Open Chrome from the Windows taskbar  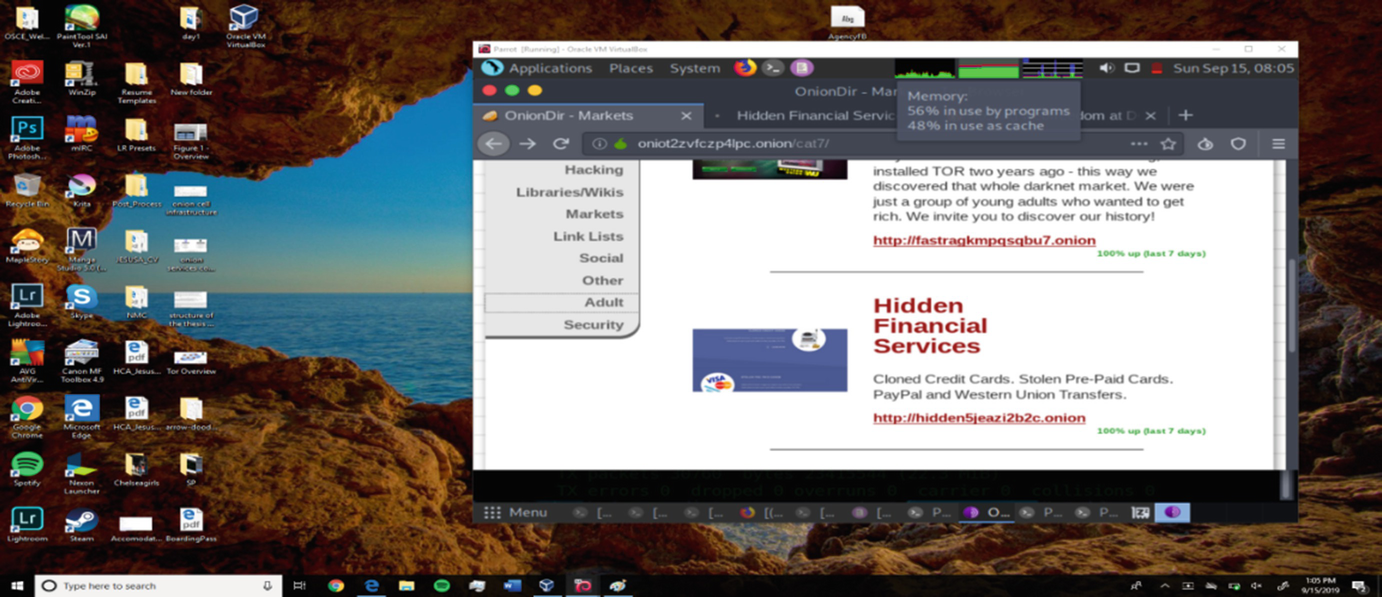pyautogui.click(x=336, y=585)
